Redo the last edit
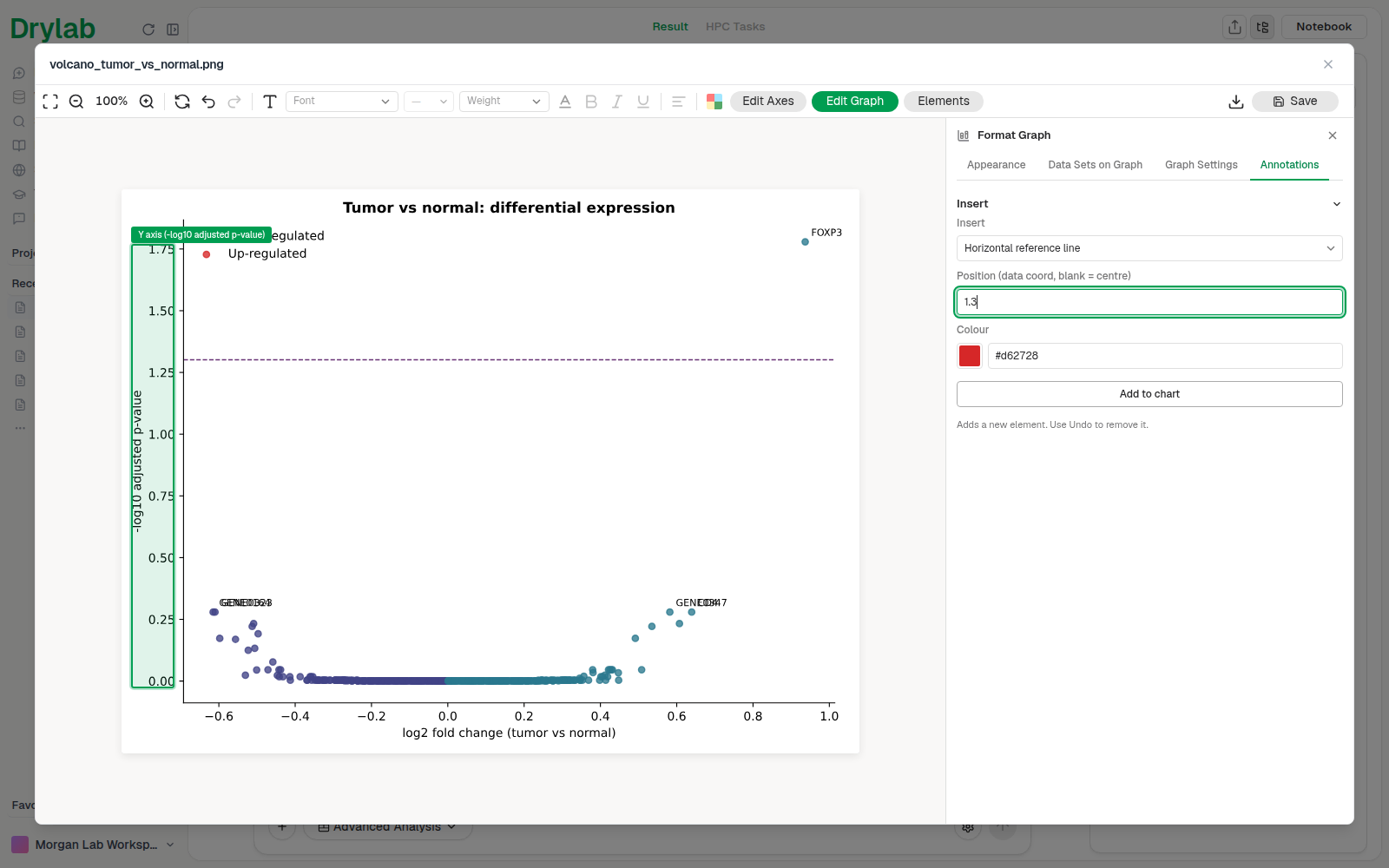This screenshot has height=868, width=1389. coord(234,102)
